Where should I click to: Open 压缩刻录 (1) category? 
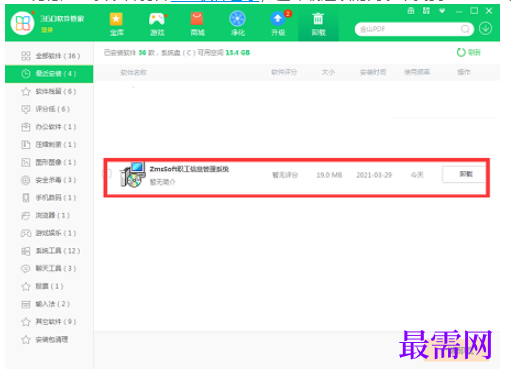(x=49, y=144)
